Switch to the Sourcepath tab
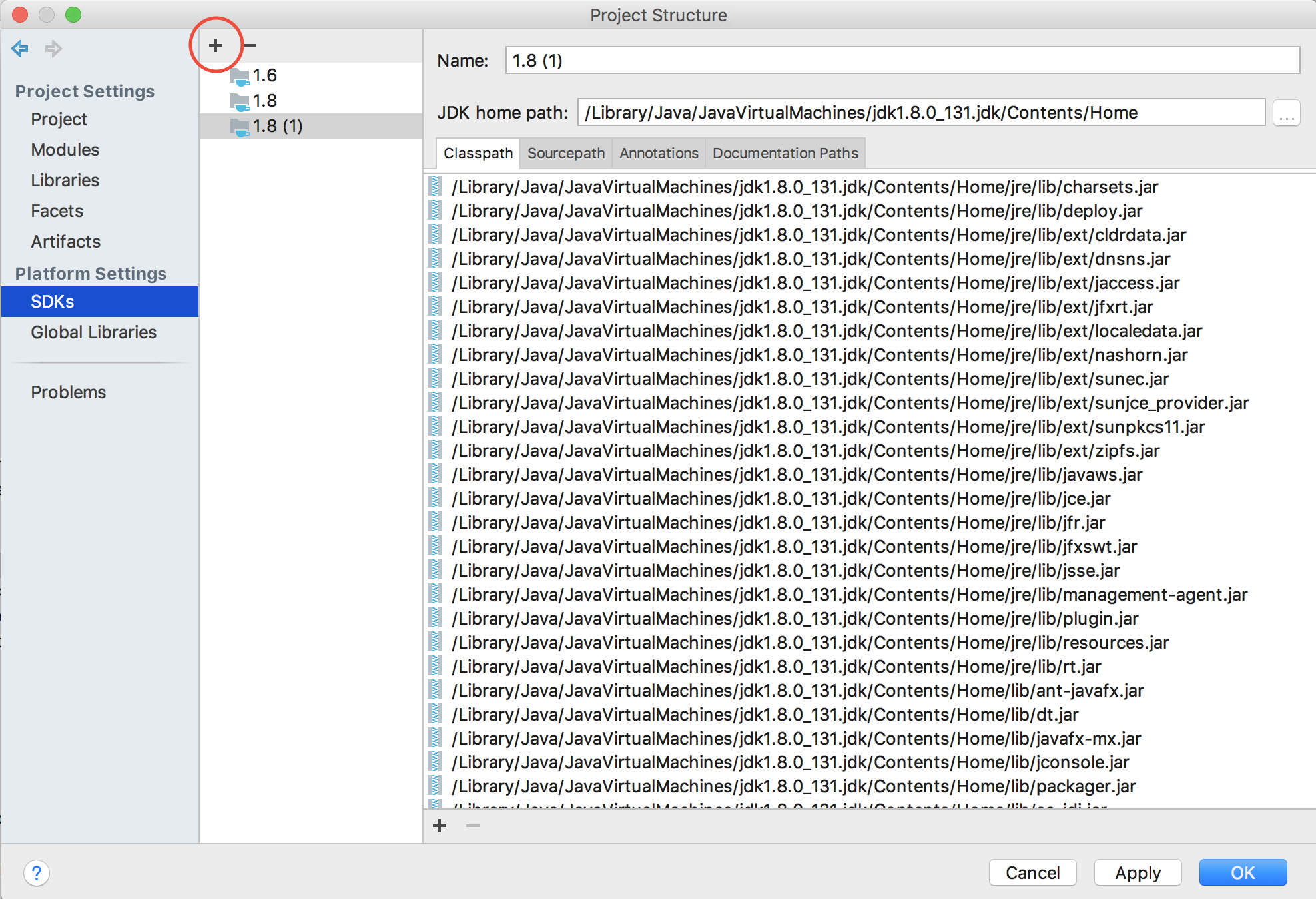 point(566,153)
